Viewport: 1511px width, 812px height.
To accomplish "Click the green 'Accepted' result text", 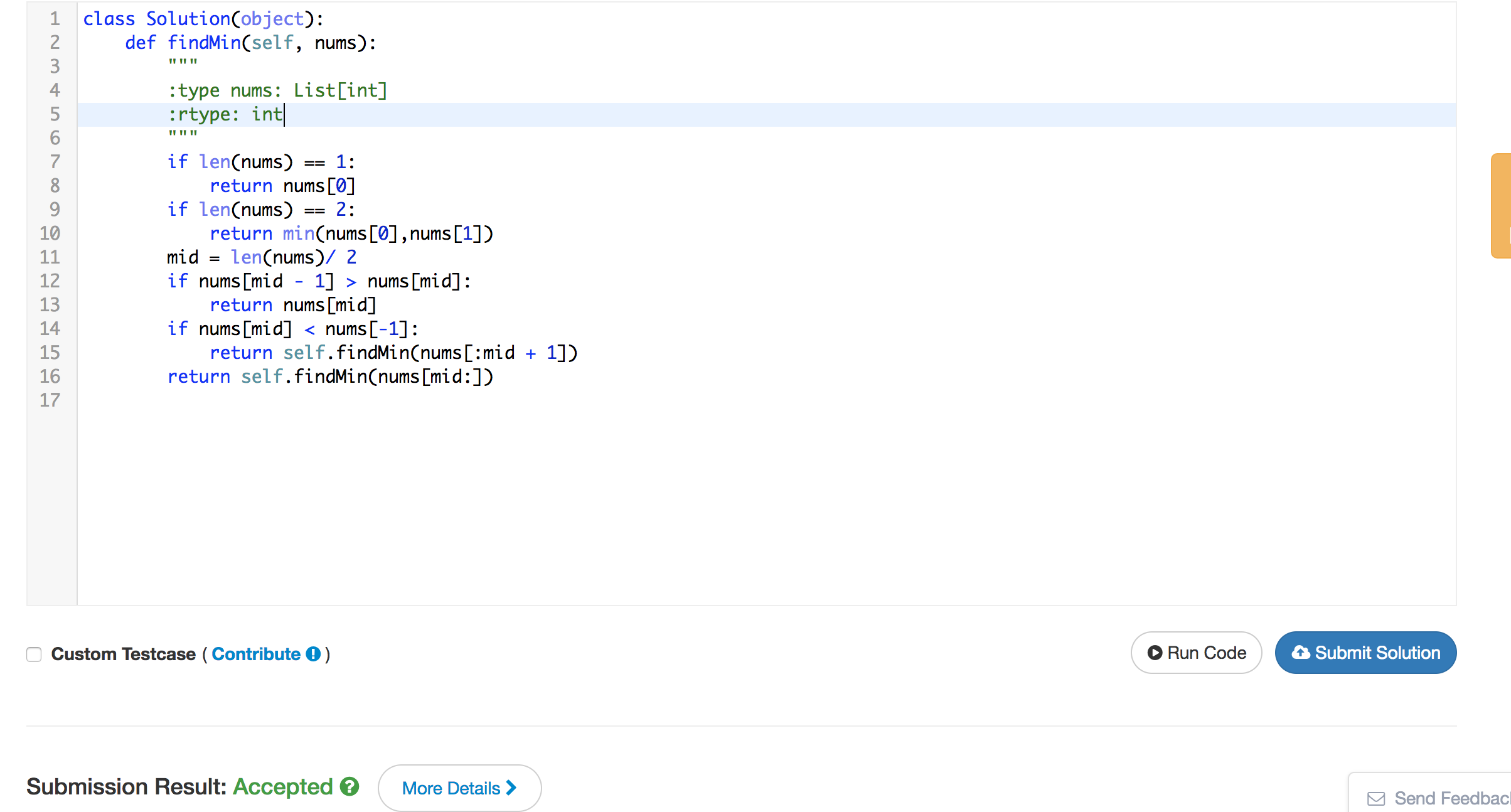I will (x=283, y=786).
